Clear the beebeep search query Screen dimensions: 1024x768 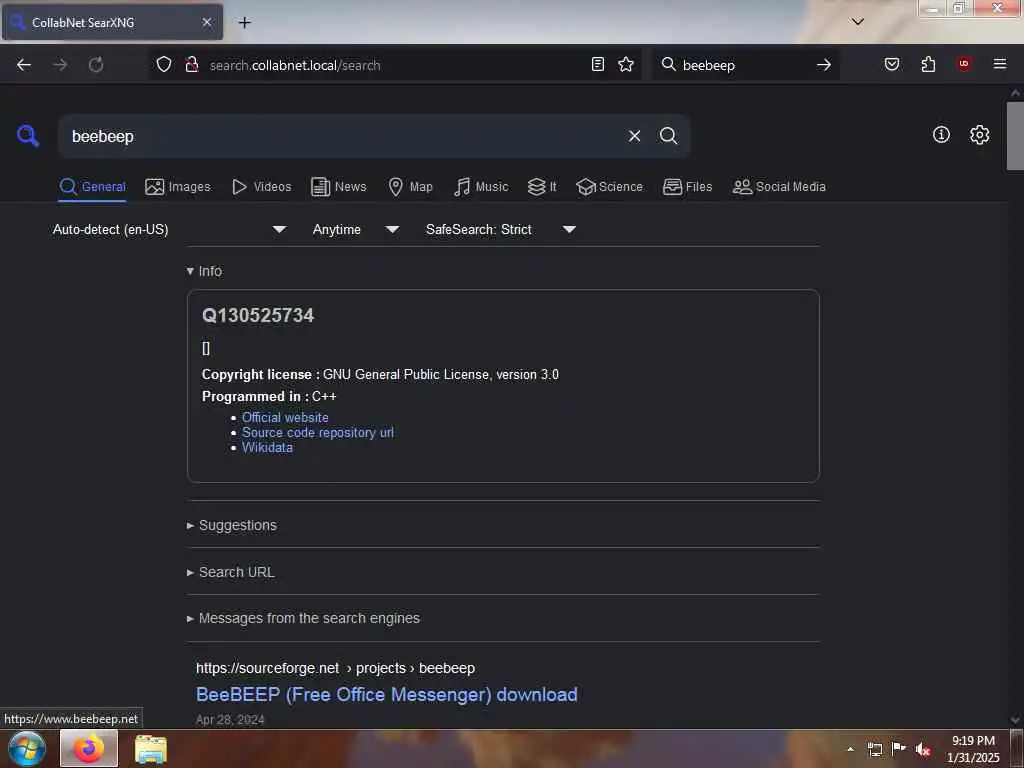634,136
